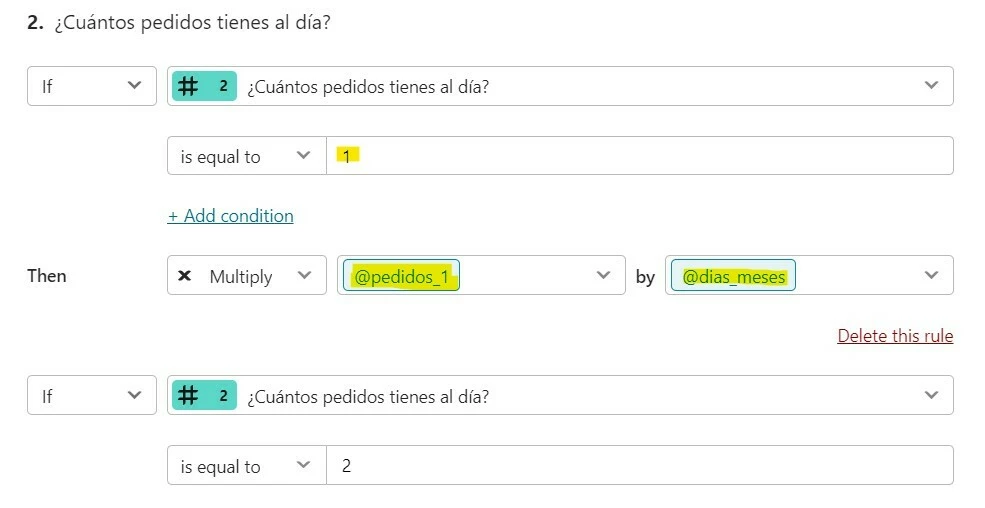This screenshot has height=508, width=985.
Task: Click the '+ Add condition' link
Action: (x=230, y=216)
